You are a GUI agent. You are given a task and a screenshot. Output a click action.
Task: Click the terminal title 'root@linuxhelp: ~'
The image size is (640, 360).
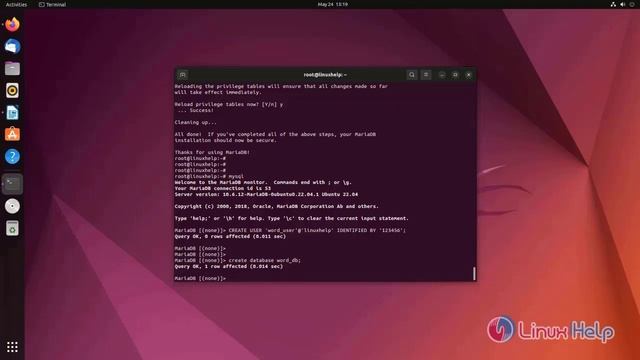[x=325, y=75]
